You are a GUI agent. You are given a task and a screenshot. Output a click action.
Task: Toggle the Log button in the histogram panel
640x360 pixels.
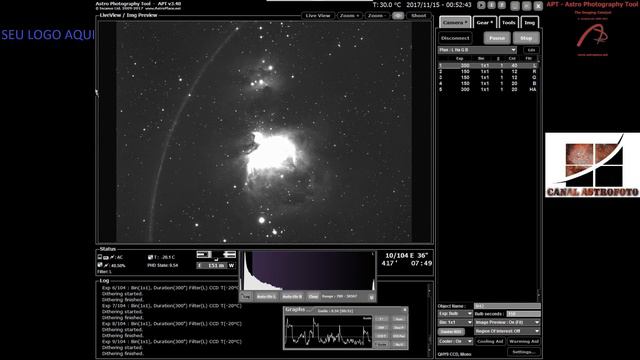tap(246, 296)
